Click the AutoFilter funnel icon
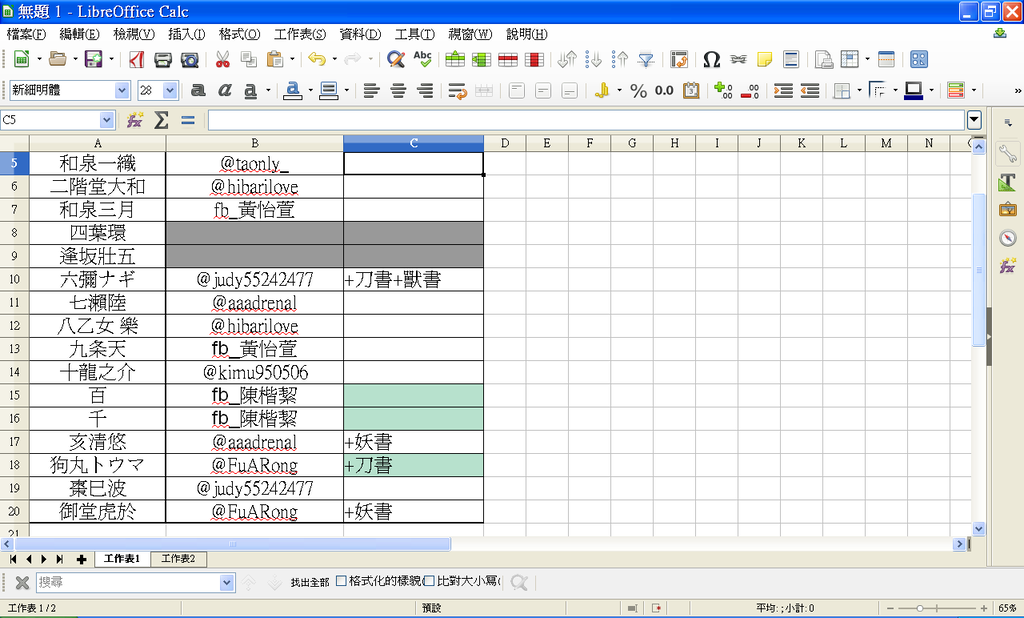This screenshot has width=1024, height=618. click(646, 60)
